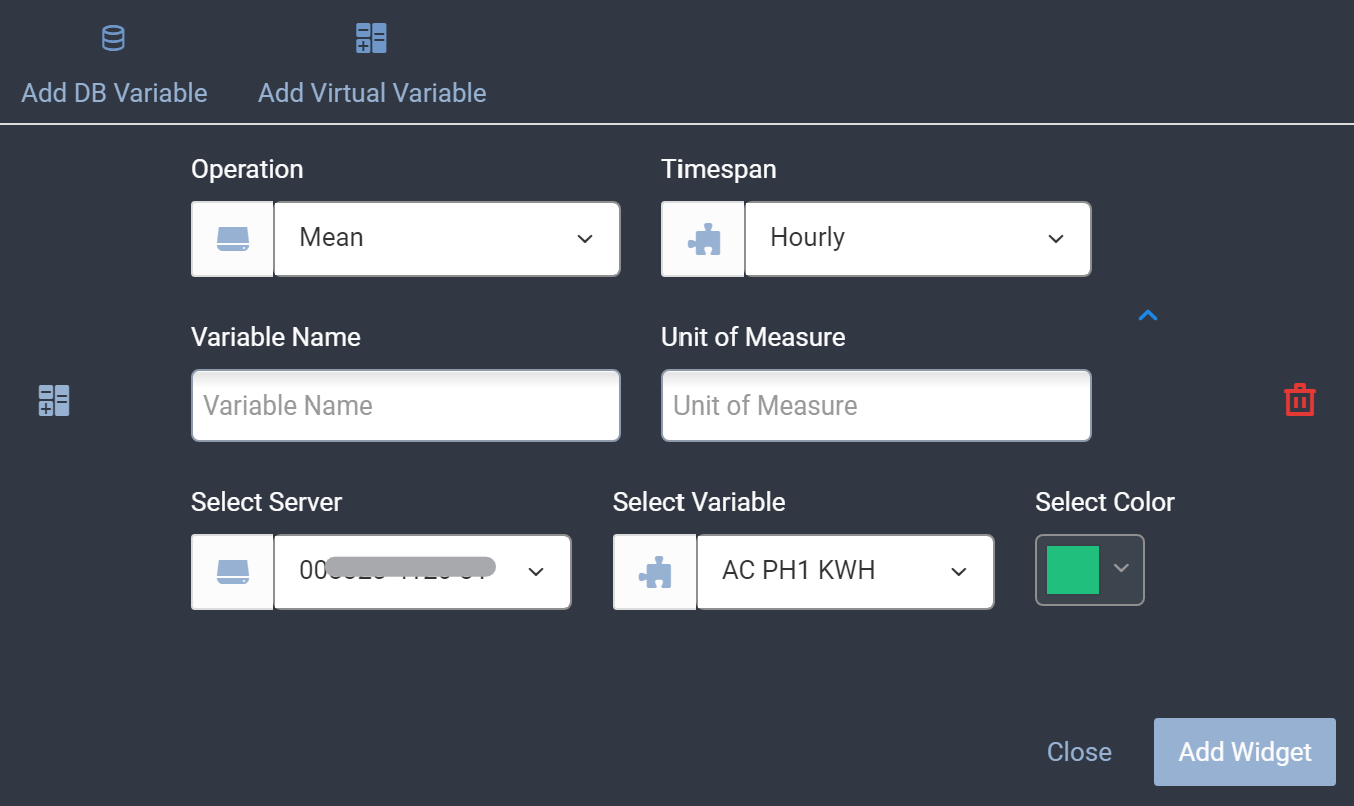Click the calculator icon above Add Virtual Variable

click(371, 39)
